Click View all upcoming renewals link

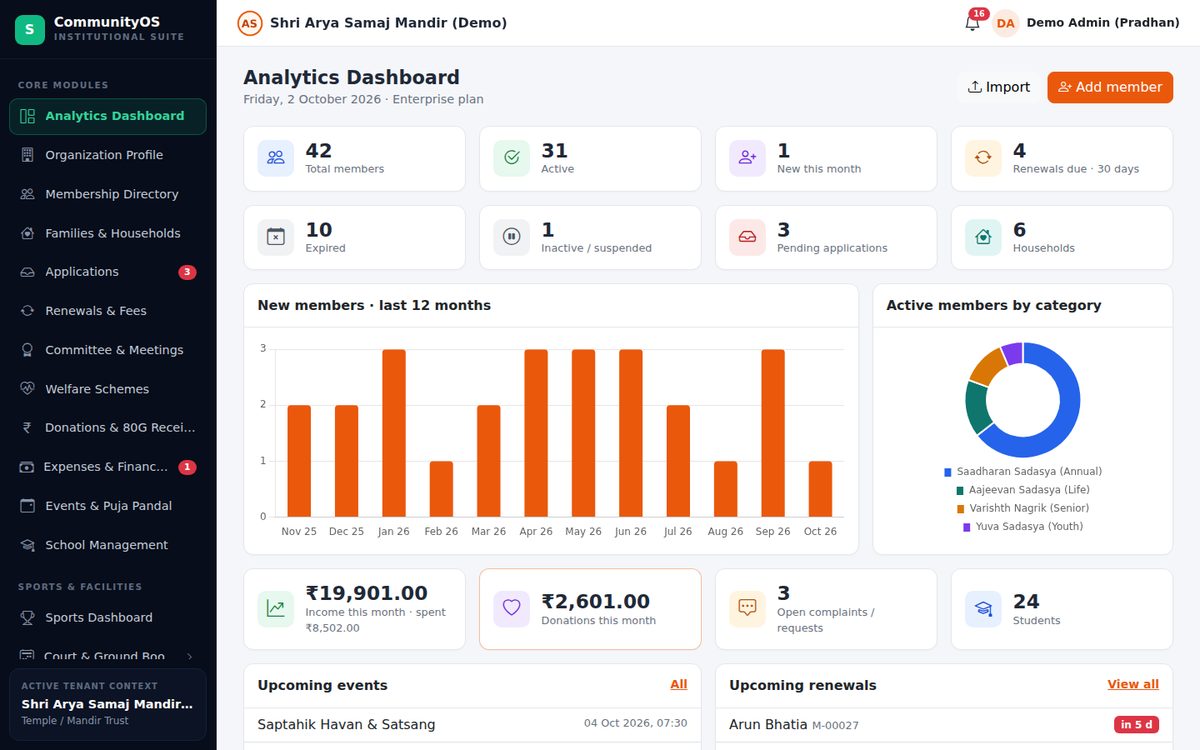pos(1133,684)
